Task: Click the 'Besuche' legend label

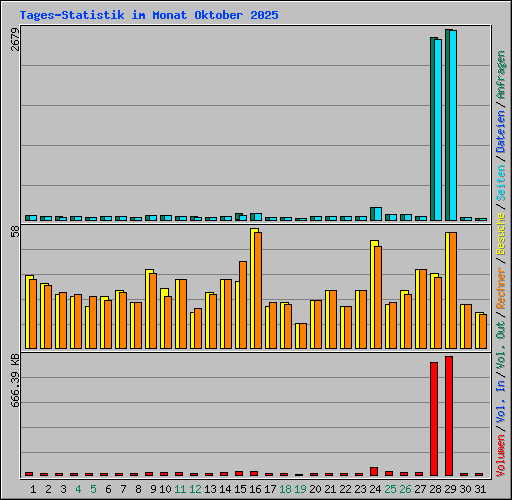Action: click(501, 234)
